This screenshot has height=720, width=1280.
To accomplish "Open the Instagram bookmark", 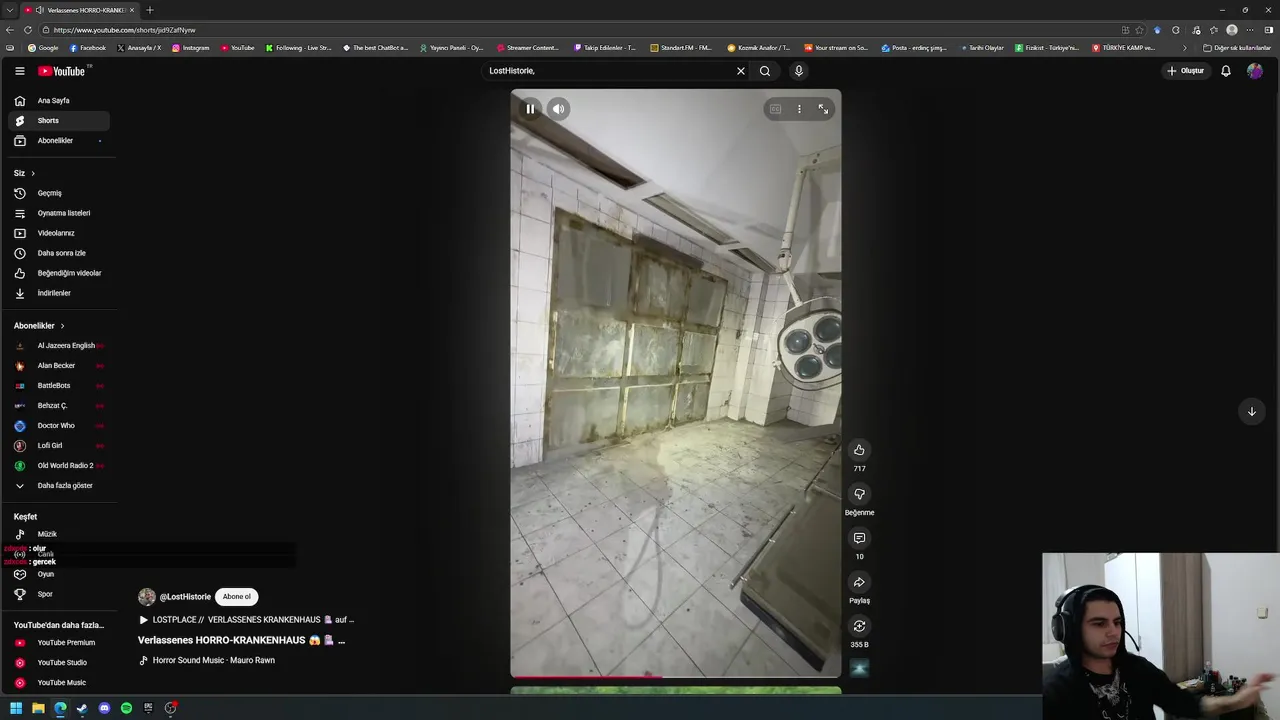I will [x=191, y=48].
